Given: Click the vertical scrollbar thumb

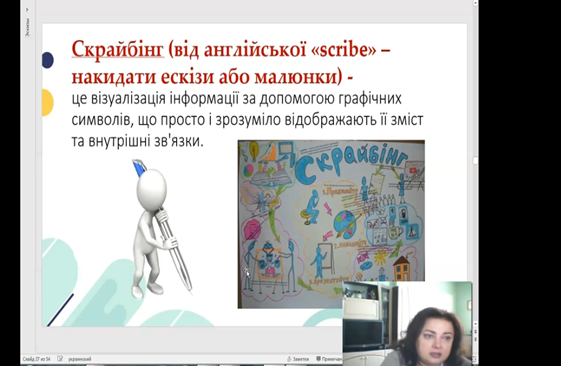Looking at the screenshot, I should (x=475, y=161).
